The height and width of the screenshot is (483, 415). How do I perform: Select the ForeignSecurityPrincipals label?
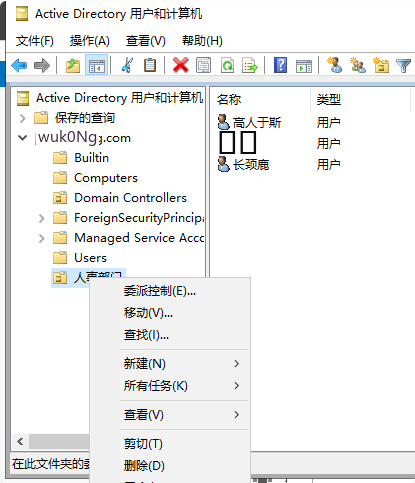click(139, 218)
